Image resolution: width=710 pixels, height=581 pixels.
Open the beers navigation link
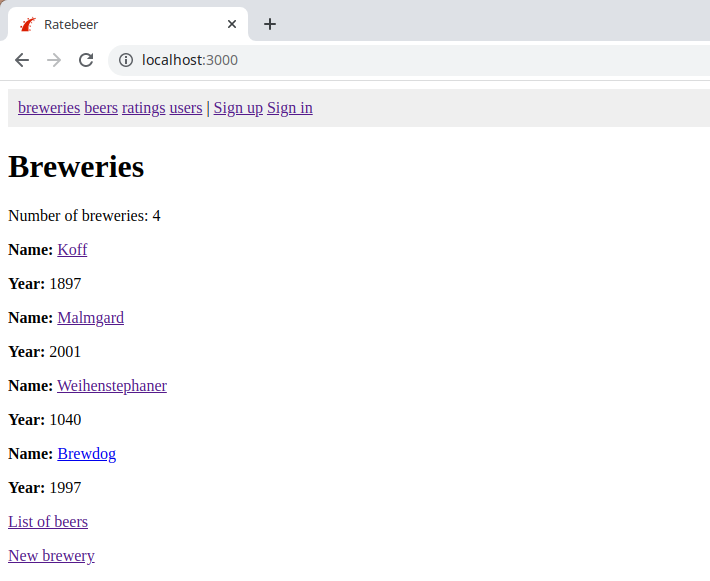[x=101, y=108]
